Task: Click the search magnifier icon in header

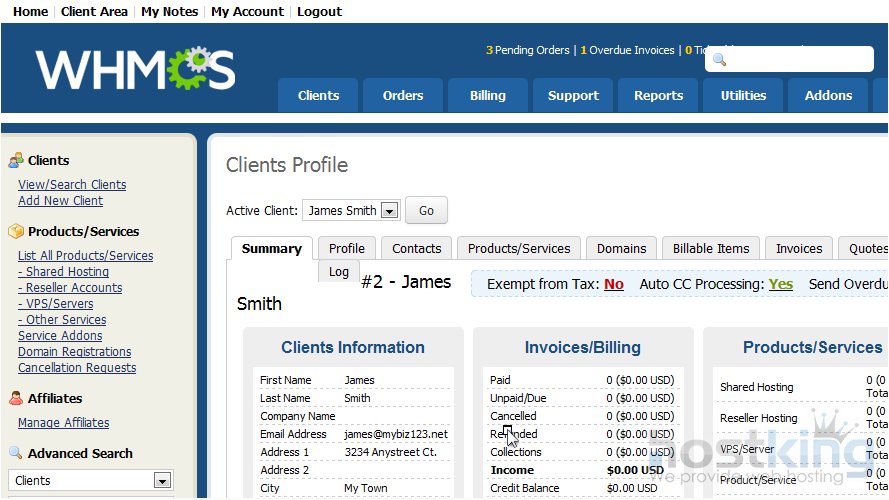Action: click(x=718, y=60)
